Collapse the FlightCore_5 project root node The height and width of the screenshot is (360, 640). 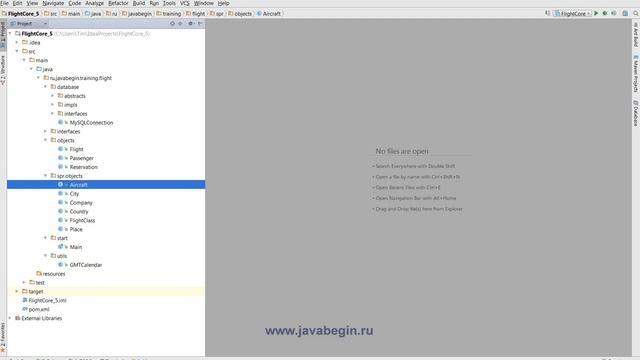click(x=10, y=33)
